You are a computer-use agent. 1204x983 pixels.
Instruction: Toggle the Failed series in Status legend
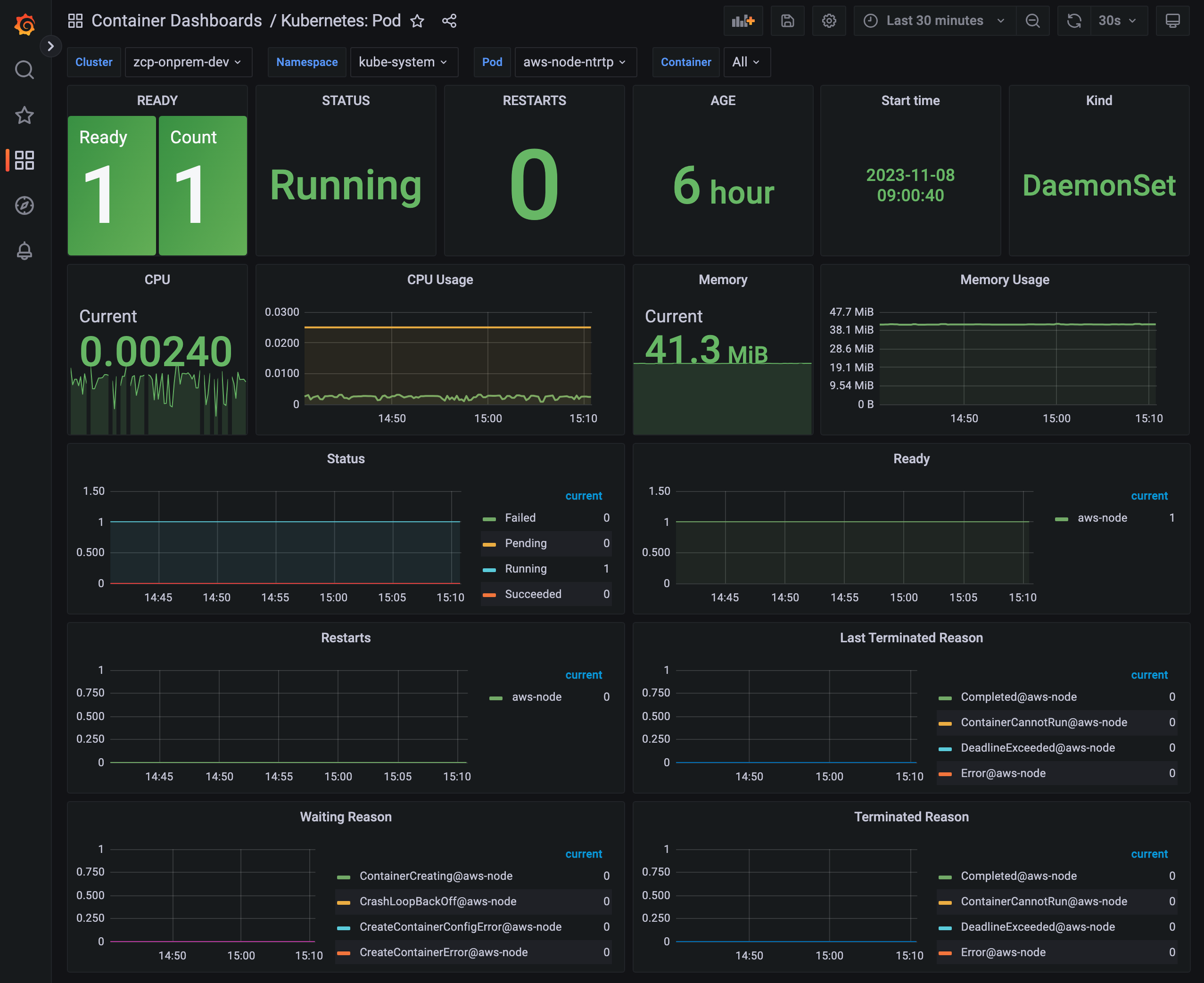pos(520,517)
